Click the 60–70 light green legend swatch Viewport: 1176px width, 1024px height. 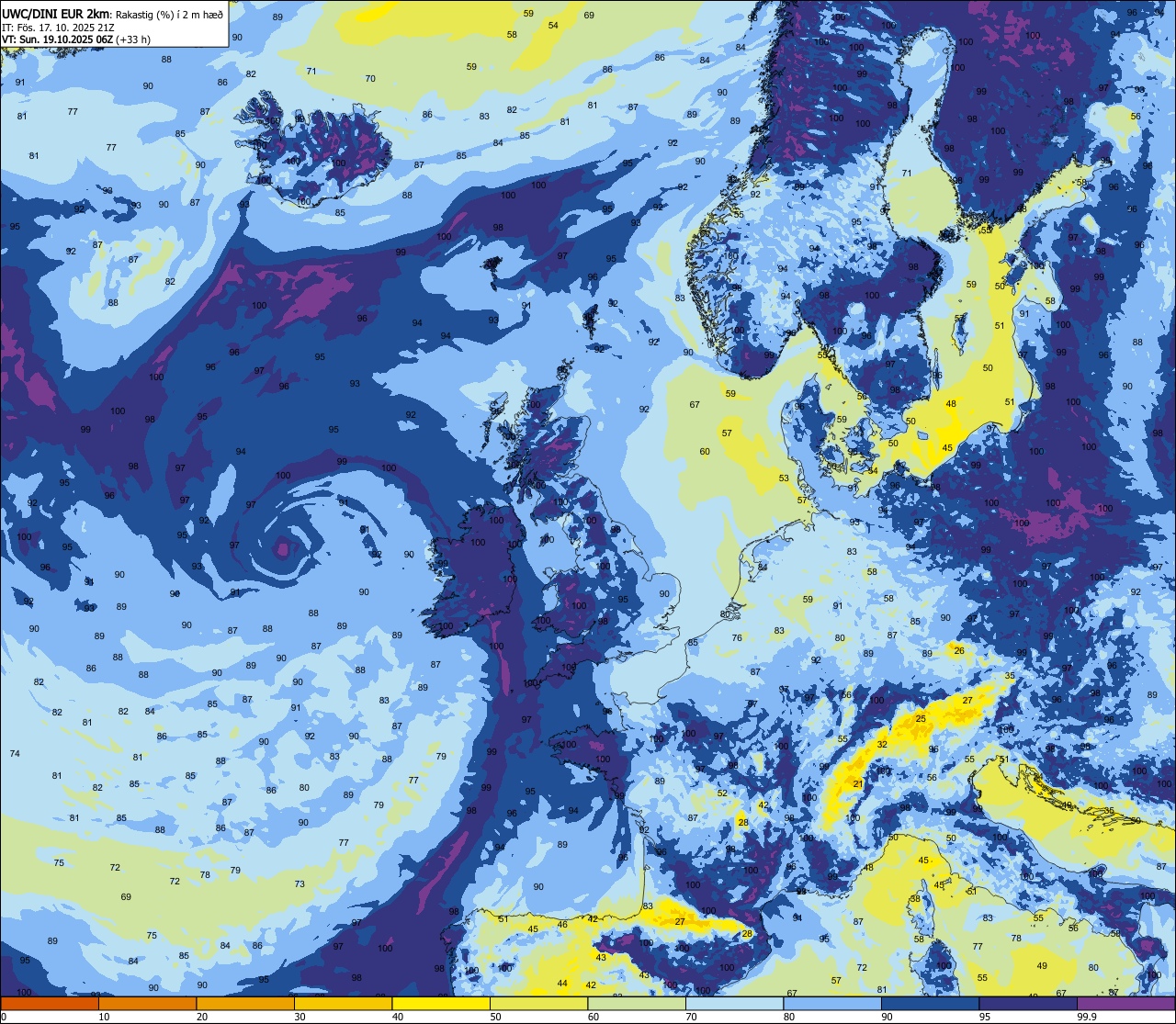[x=637, y=1003]
